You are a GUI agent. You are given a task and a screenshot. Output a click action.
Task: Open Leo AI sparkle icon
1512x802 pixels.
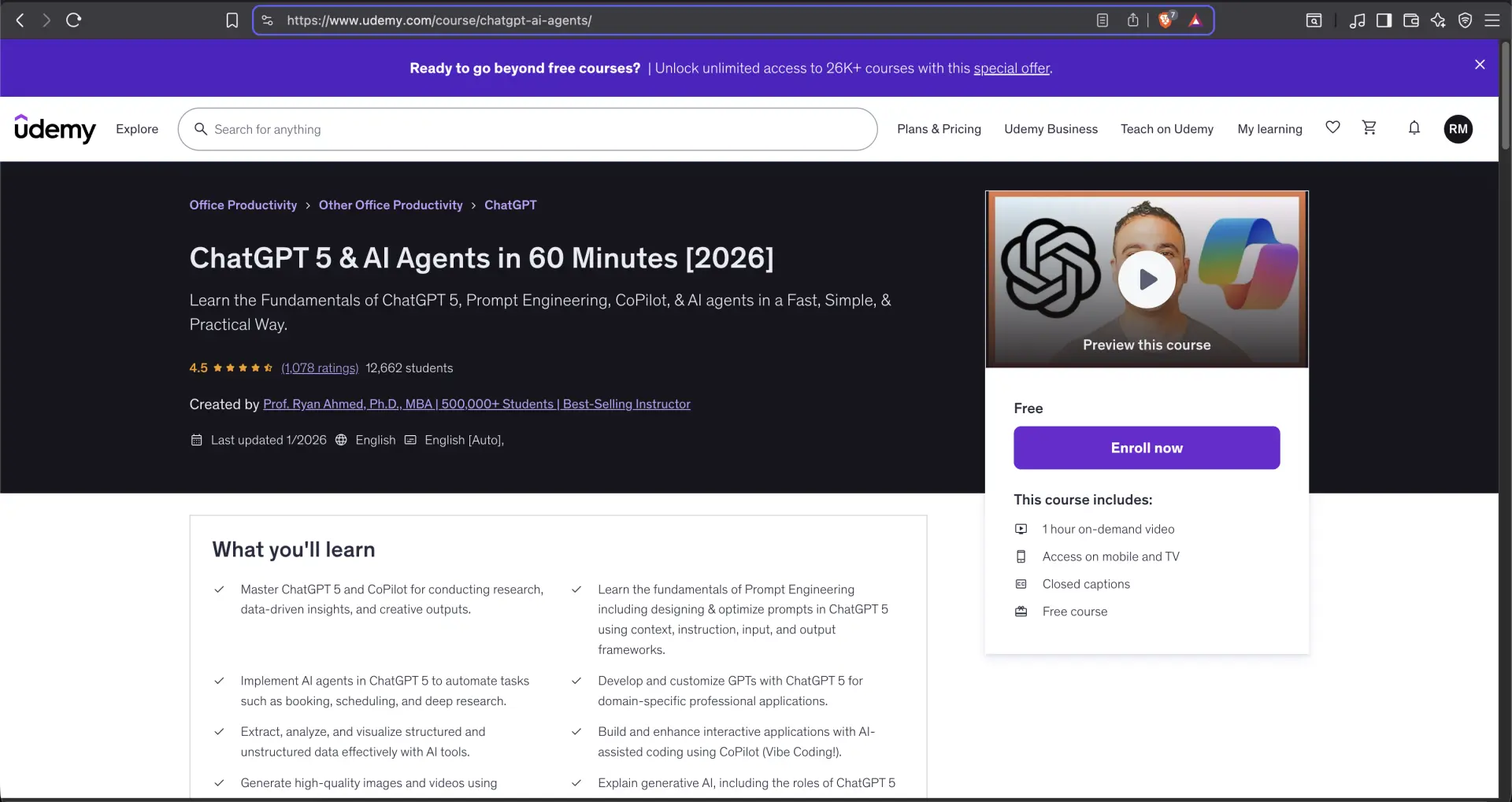pos(1438,20)
